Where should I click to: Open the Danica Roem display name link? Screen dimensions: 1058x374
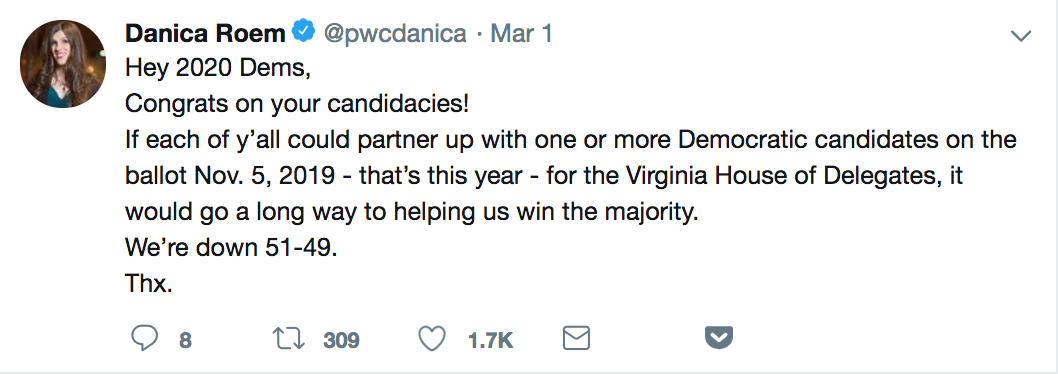(x=205, y=32)
